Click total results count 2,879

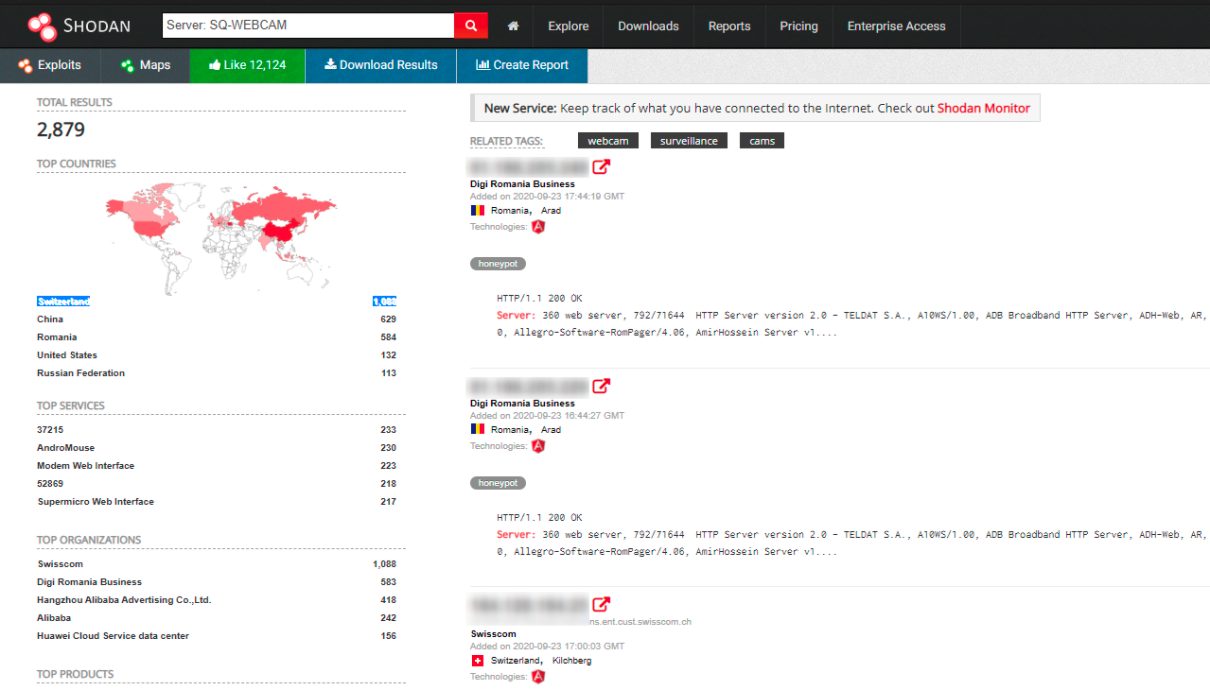pos(61,130)
